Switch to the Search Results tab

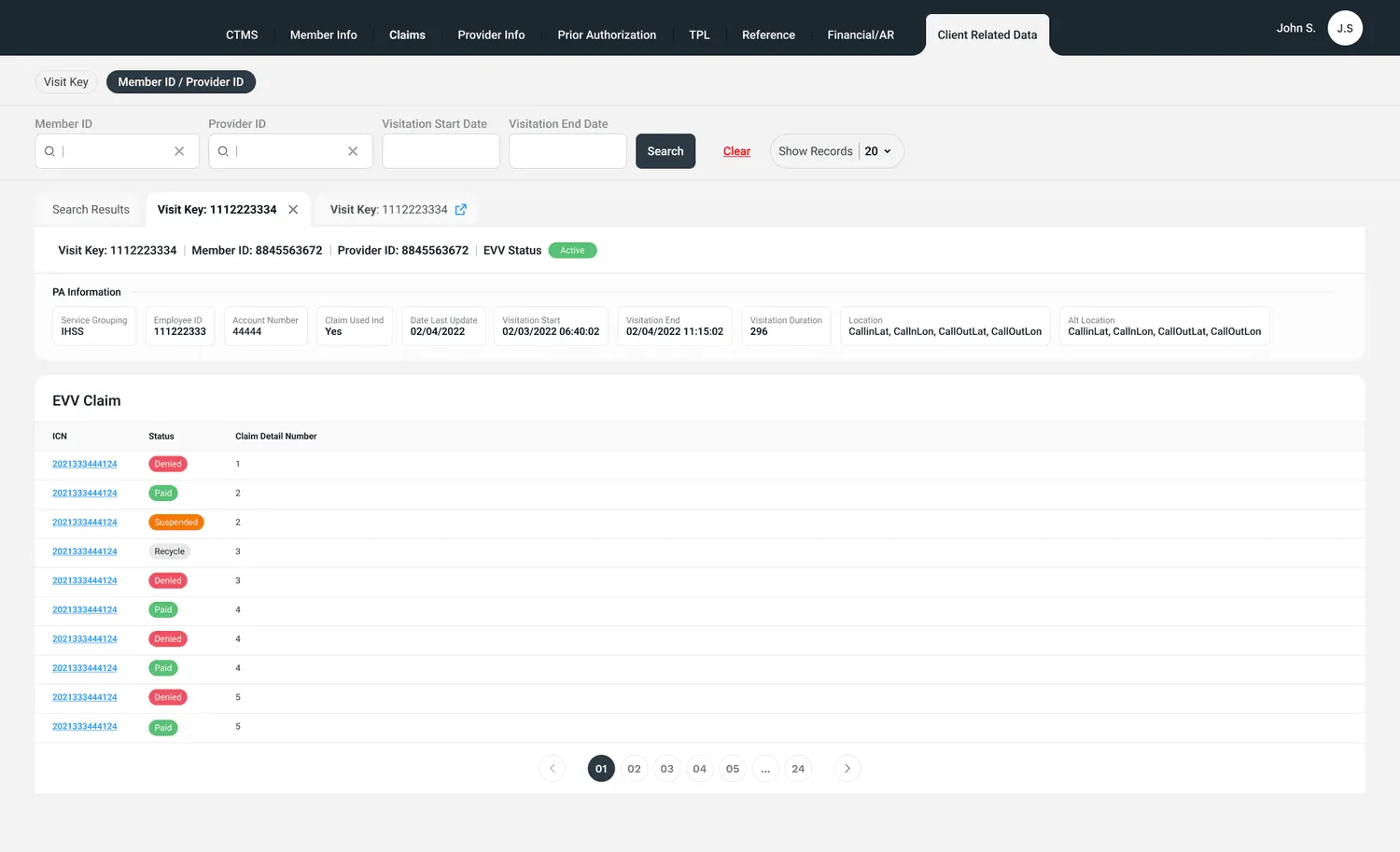coord(91,210)
